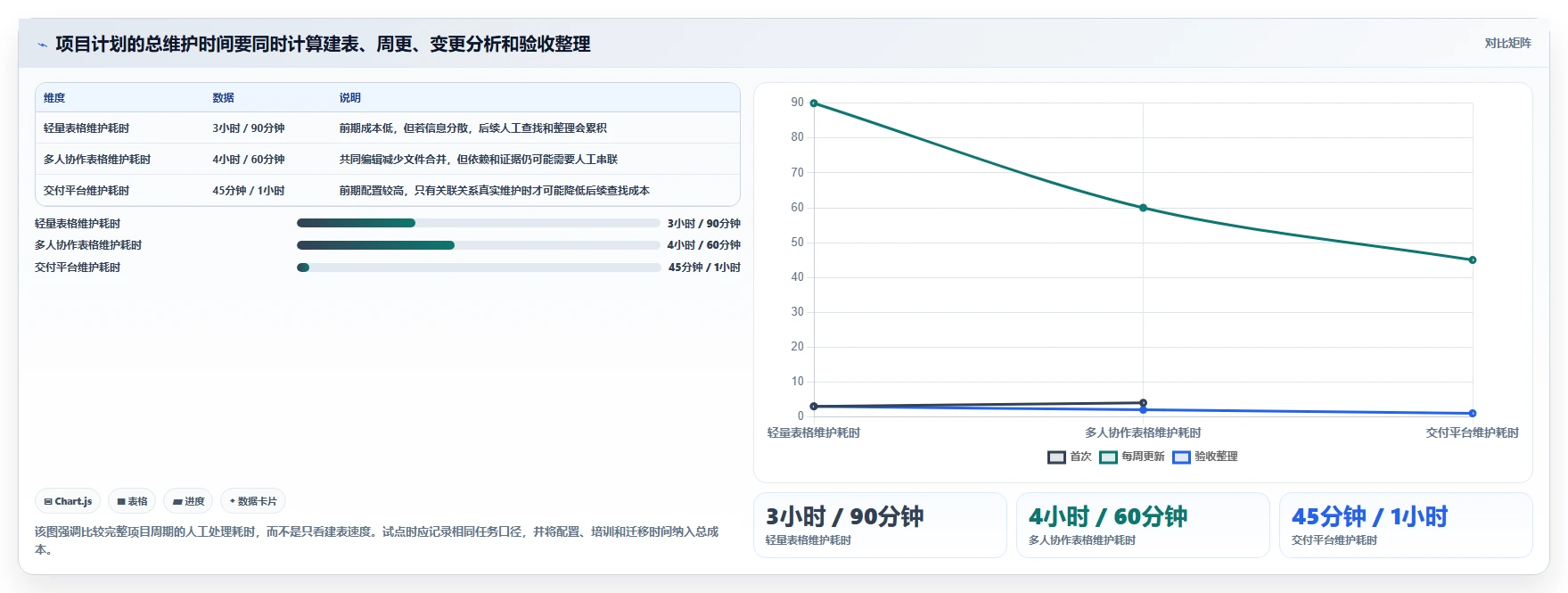Select the 维度 column header
Image resolution: width=1568 pixels, height=593 pixels.
pos(54,98)
